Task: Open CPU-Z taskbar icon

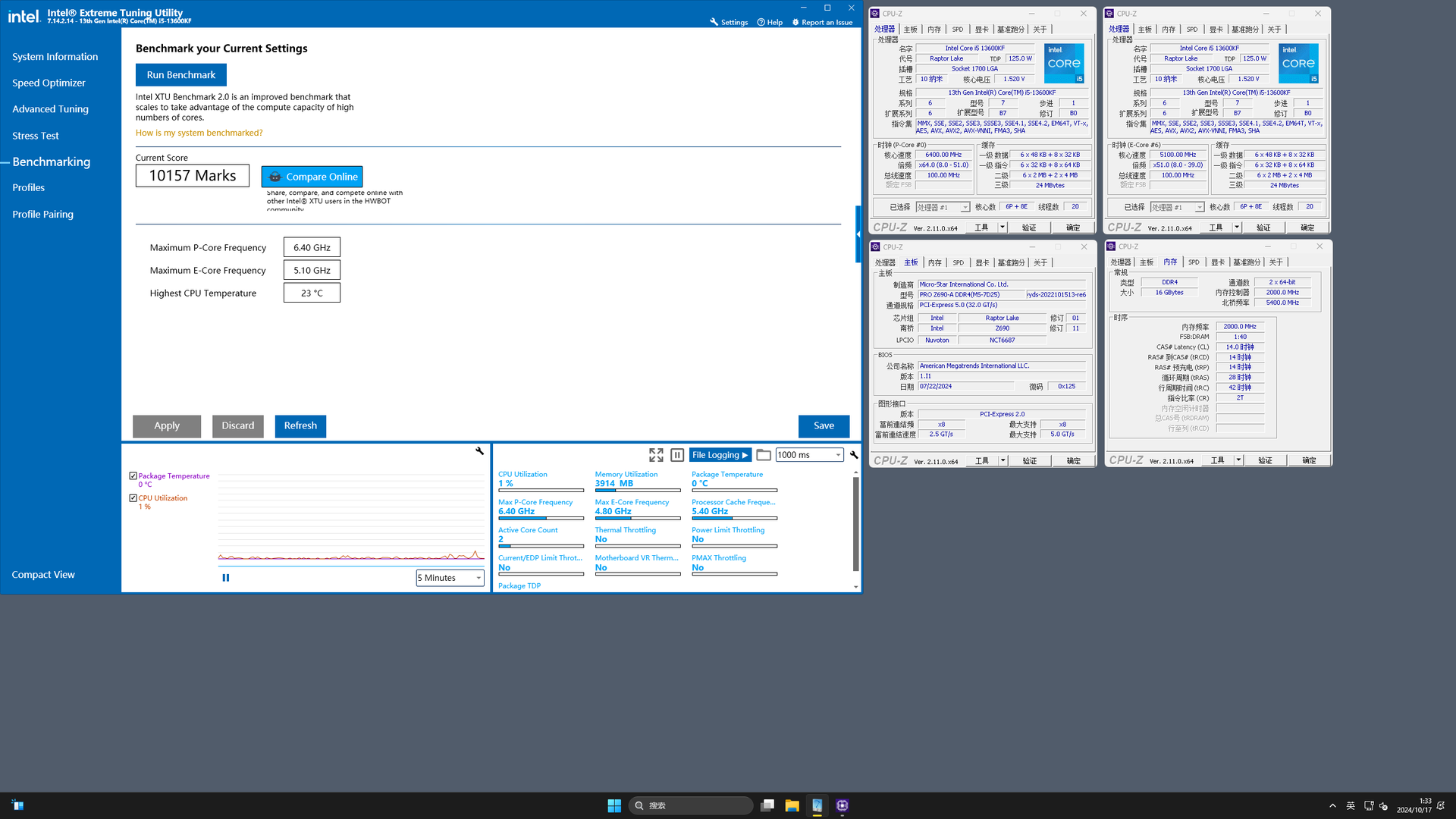Action: click(842, 805)
